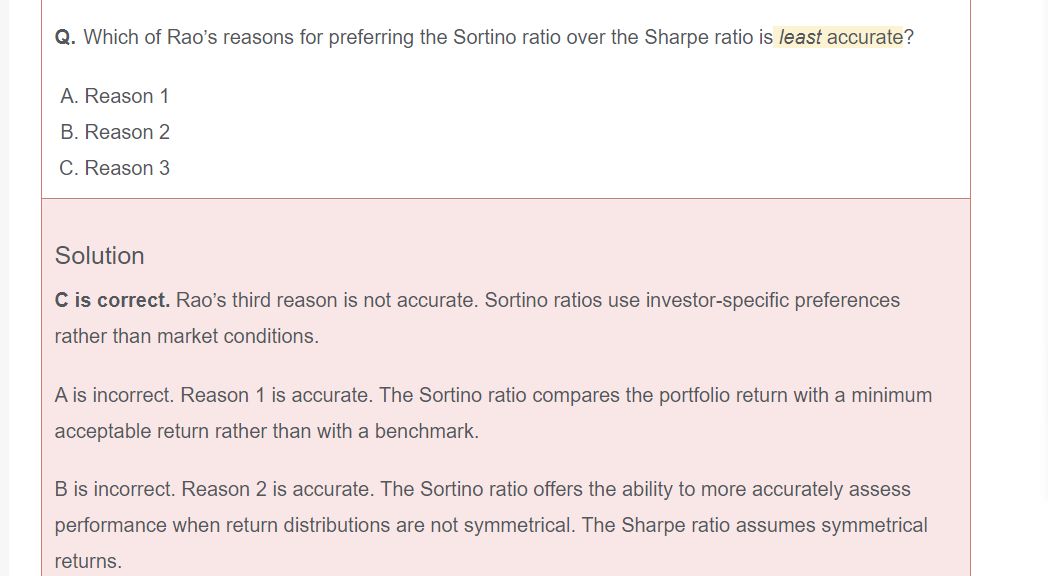
Task: Click the bold C is correct text
Action: (x=112, y=301)
